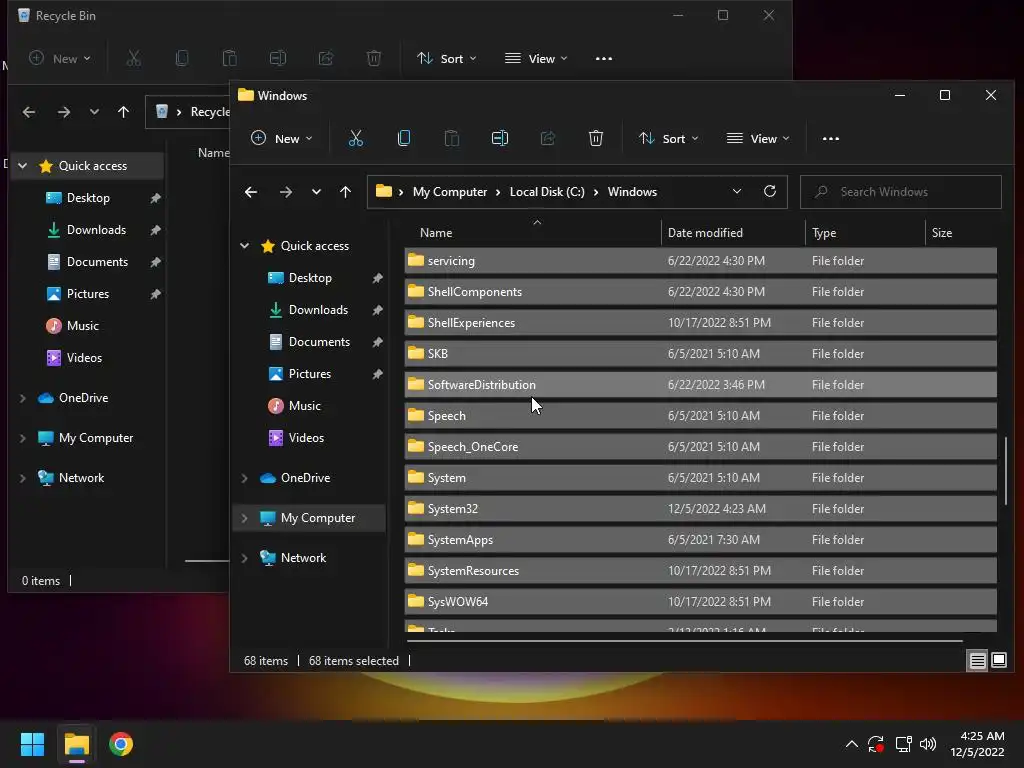This screenshot has width=1024, height=768.
Task: Click the Share icon in Windows window toolbar
Action: (x=548, y=138)
